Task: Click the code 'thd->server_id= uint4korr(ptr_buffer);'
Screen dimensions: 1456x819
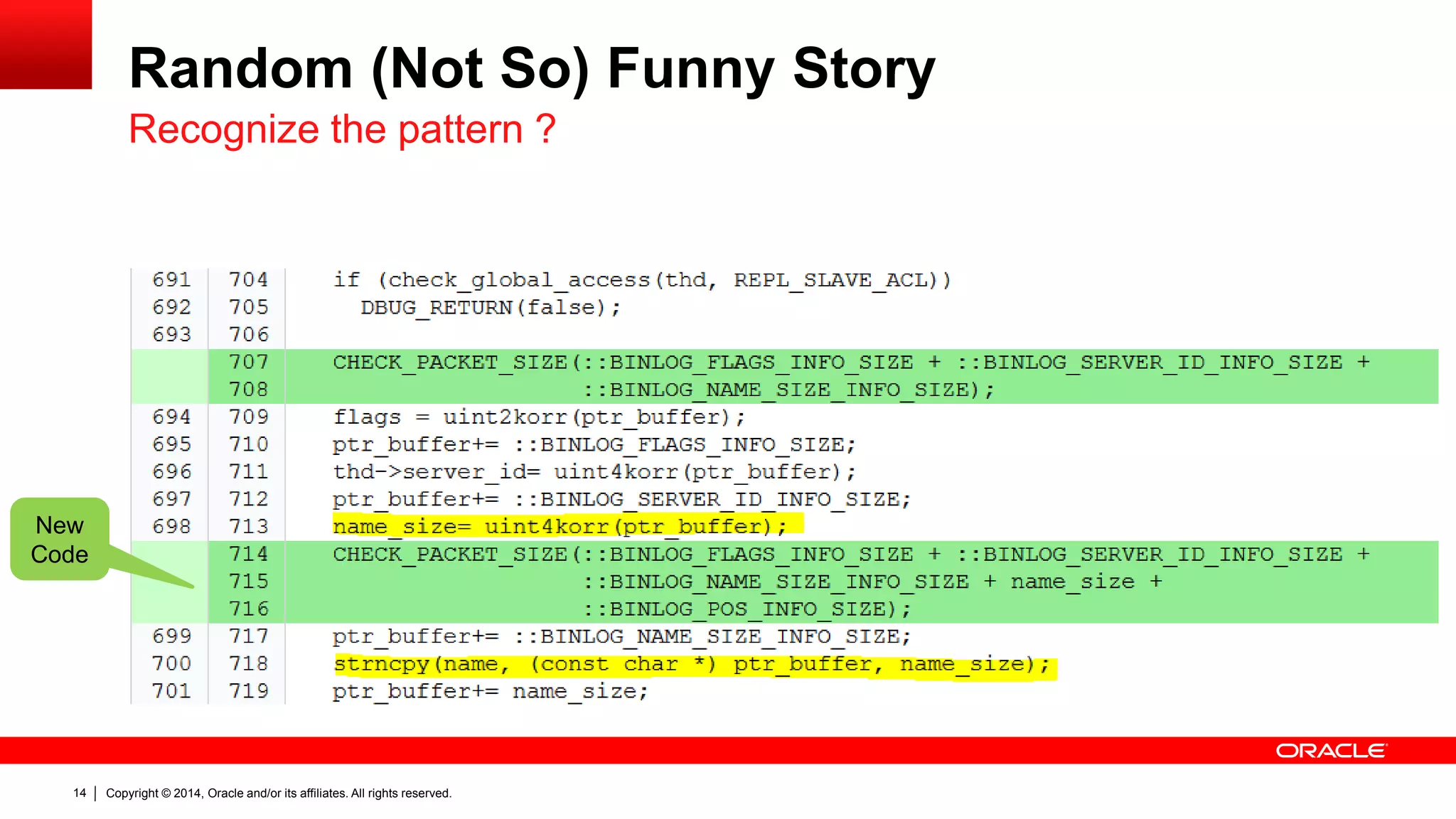Action: [594, 472]
